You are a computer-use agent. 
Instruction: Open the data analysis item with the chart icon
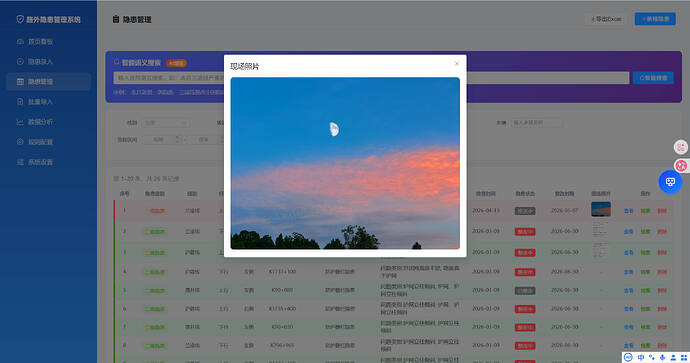click(48, 122)
